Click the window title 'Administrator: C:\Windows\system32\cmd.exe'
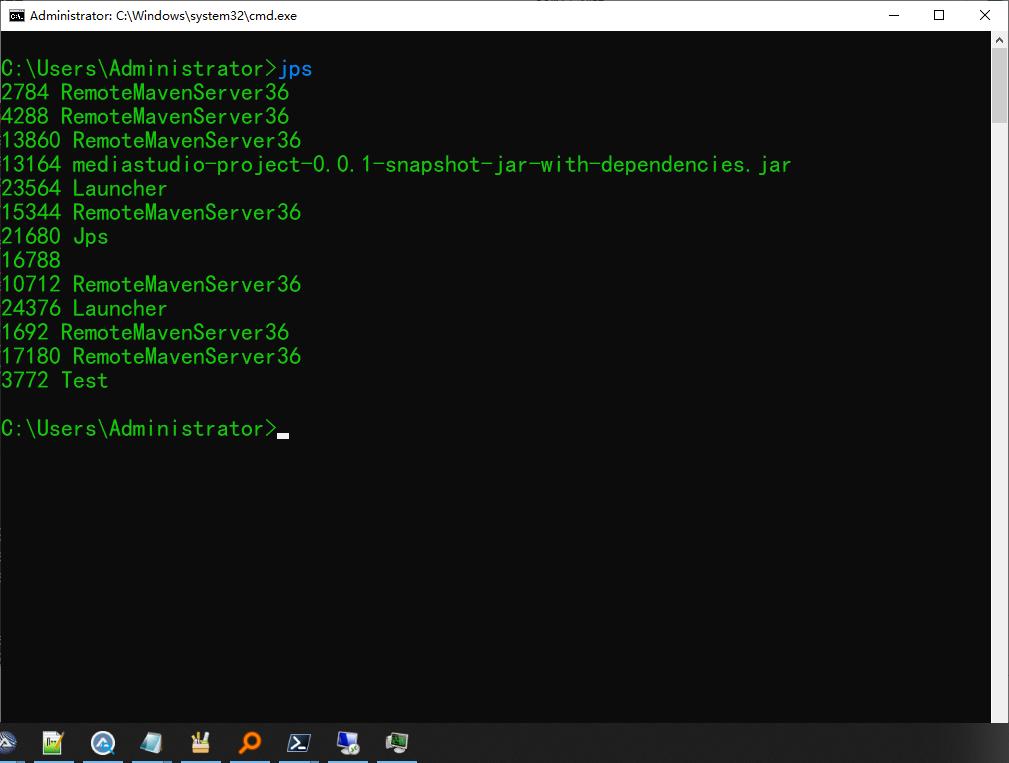 (x=163, y=15)
